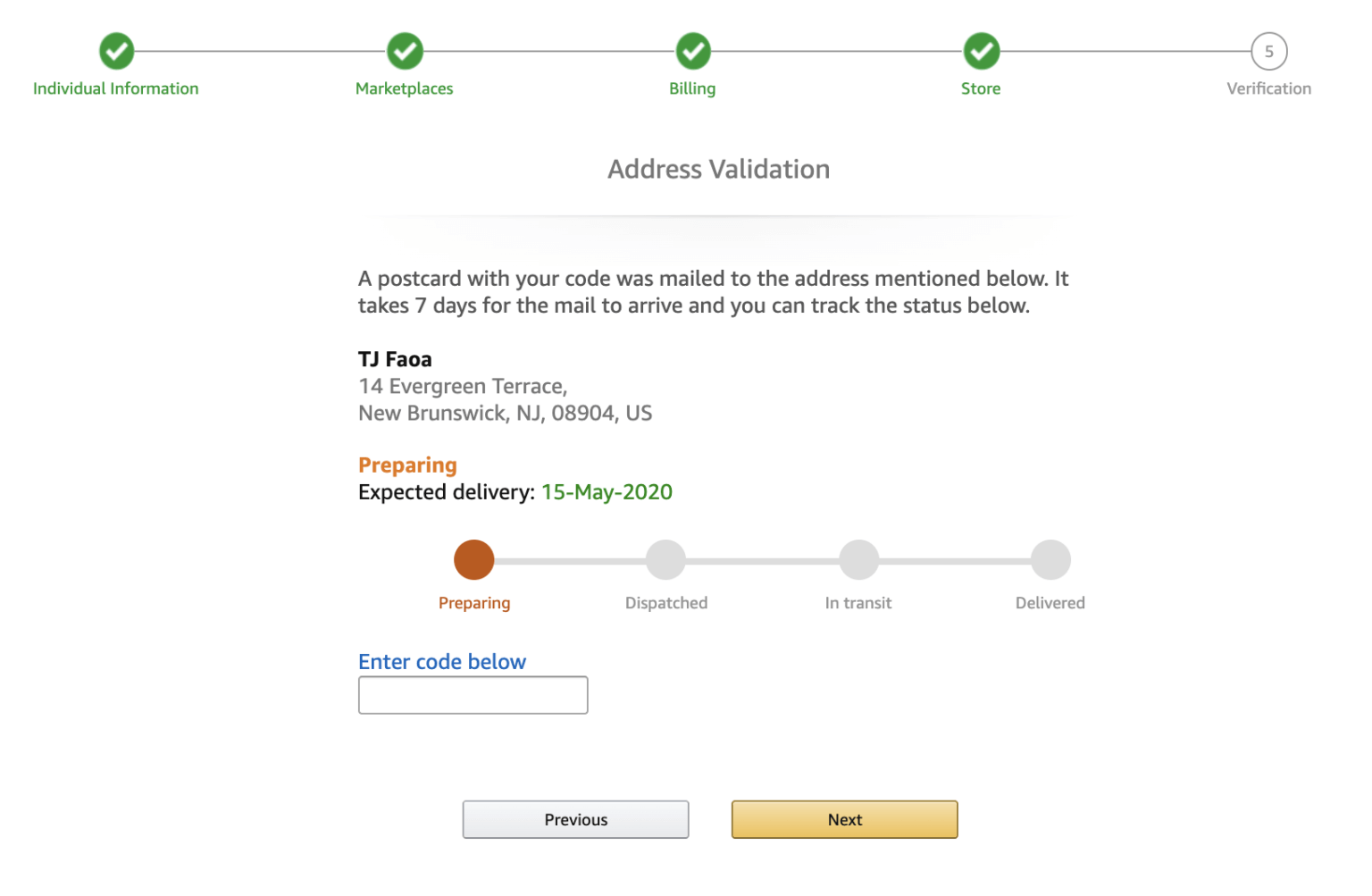Viewport: 1372px width, 896px height.
Task: Click the In transit tracking dot
Action: point(858,558)
